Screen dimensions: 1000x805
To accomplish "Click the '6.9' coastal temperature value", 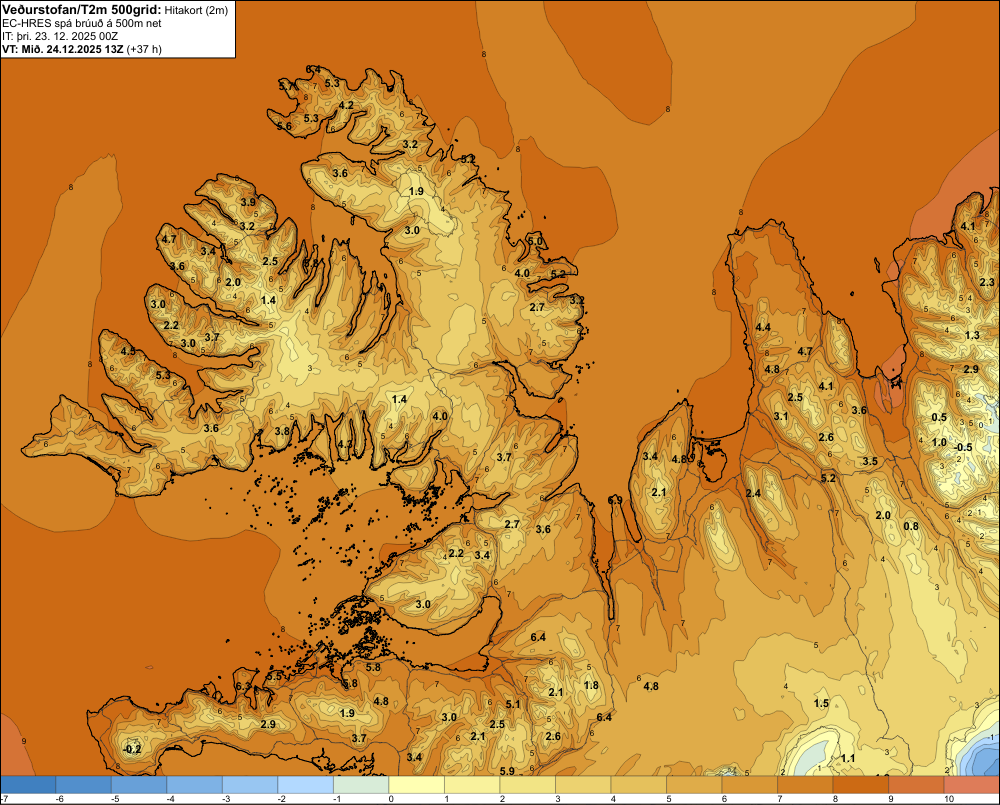I will (x=615, y=500).
